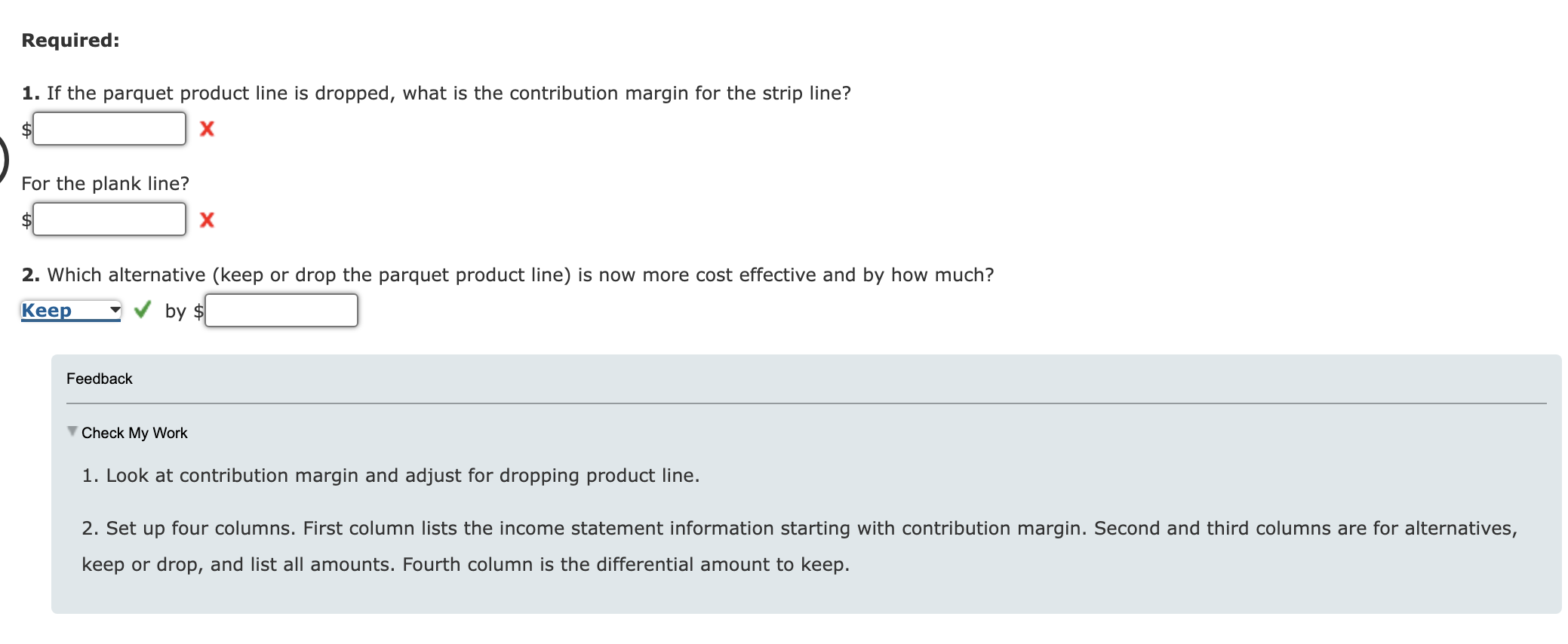Click the underlined Keep text
The image size is (1568, 644).
46,309
